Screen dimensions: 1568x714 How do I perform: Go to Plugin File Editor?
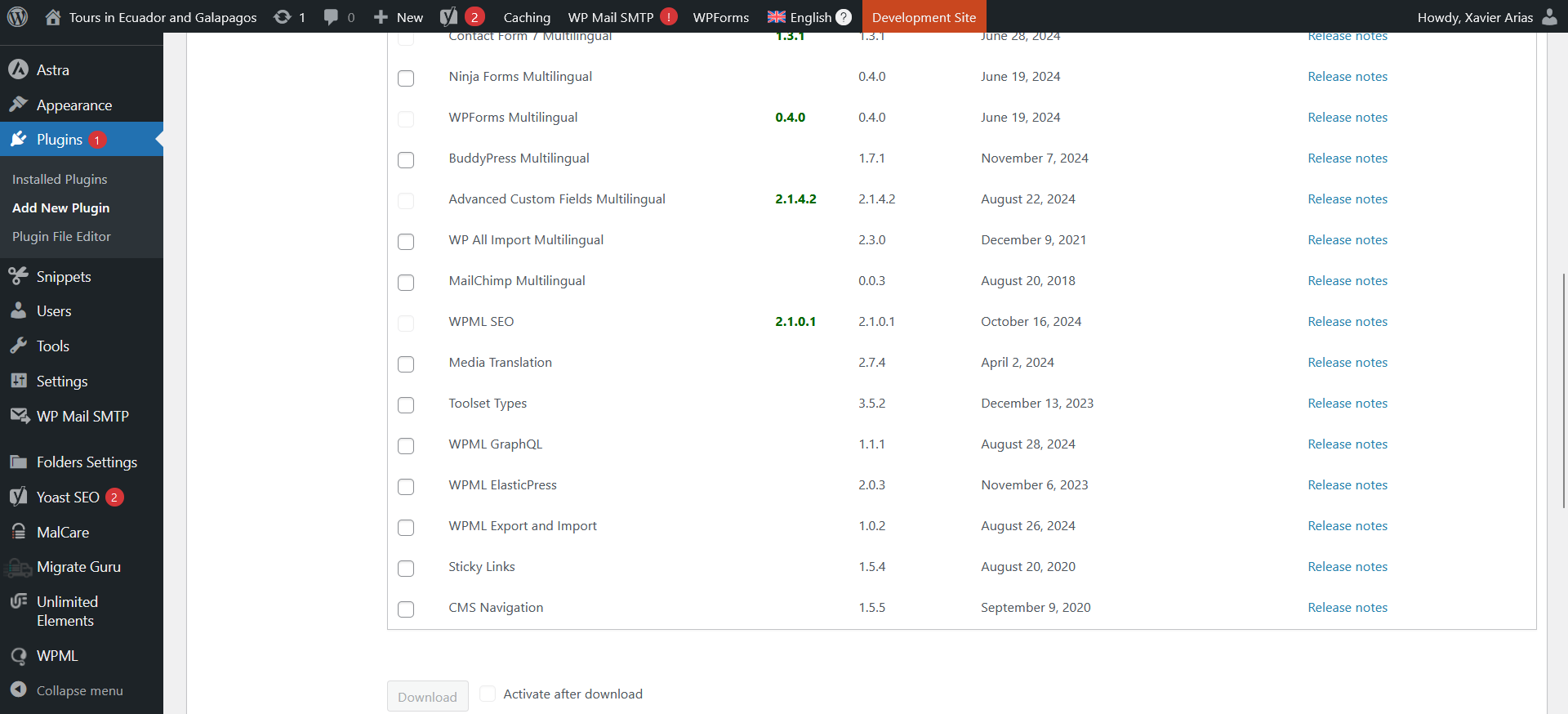point(61,236)
